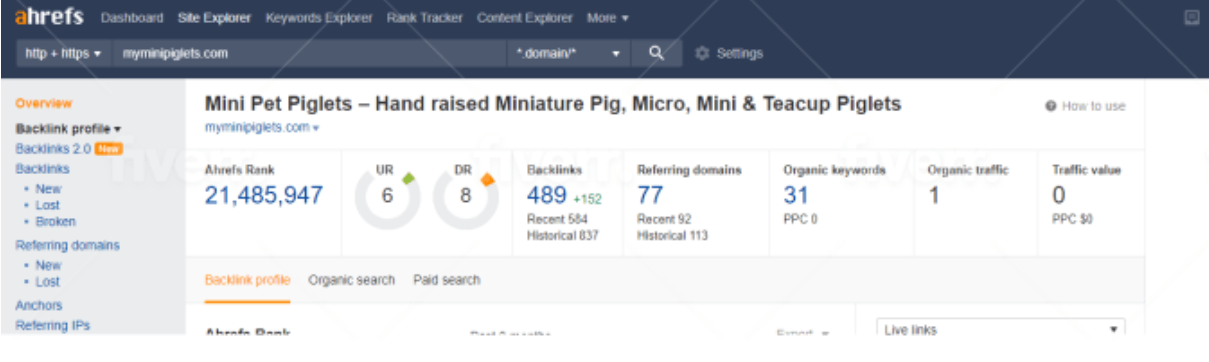Open Broken backlinks link
This screenshot has height=362, width=1209.
pyautogui.click(x=55, y=221)
